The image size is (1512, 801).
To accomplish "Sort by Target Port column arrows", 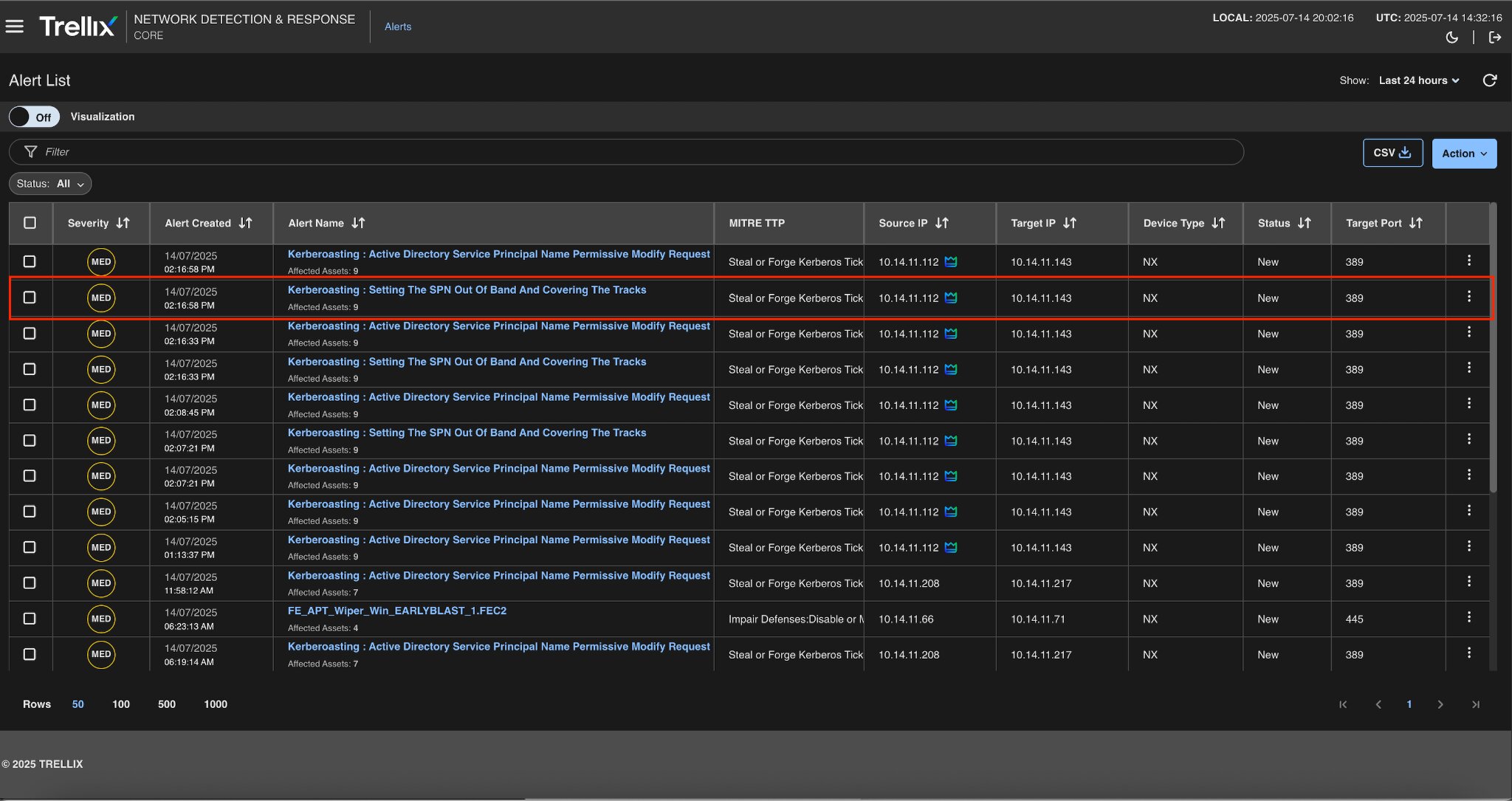I will [x=1415, y=223].
